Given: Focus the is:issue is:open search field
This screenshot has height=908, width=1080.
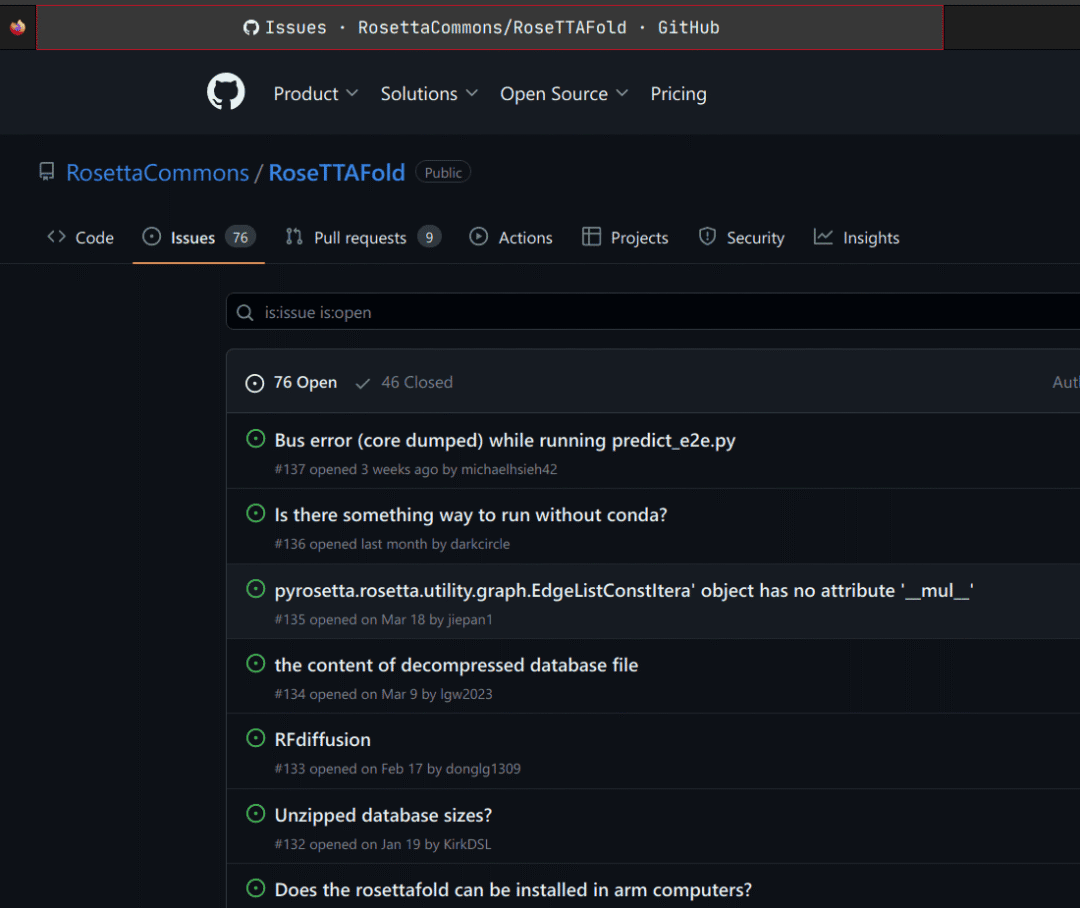Looking at the screenshot, I should [x=653, y=312].
